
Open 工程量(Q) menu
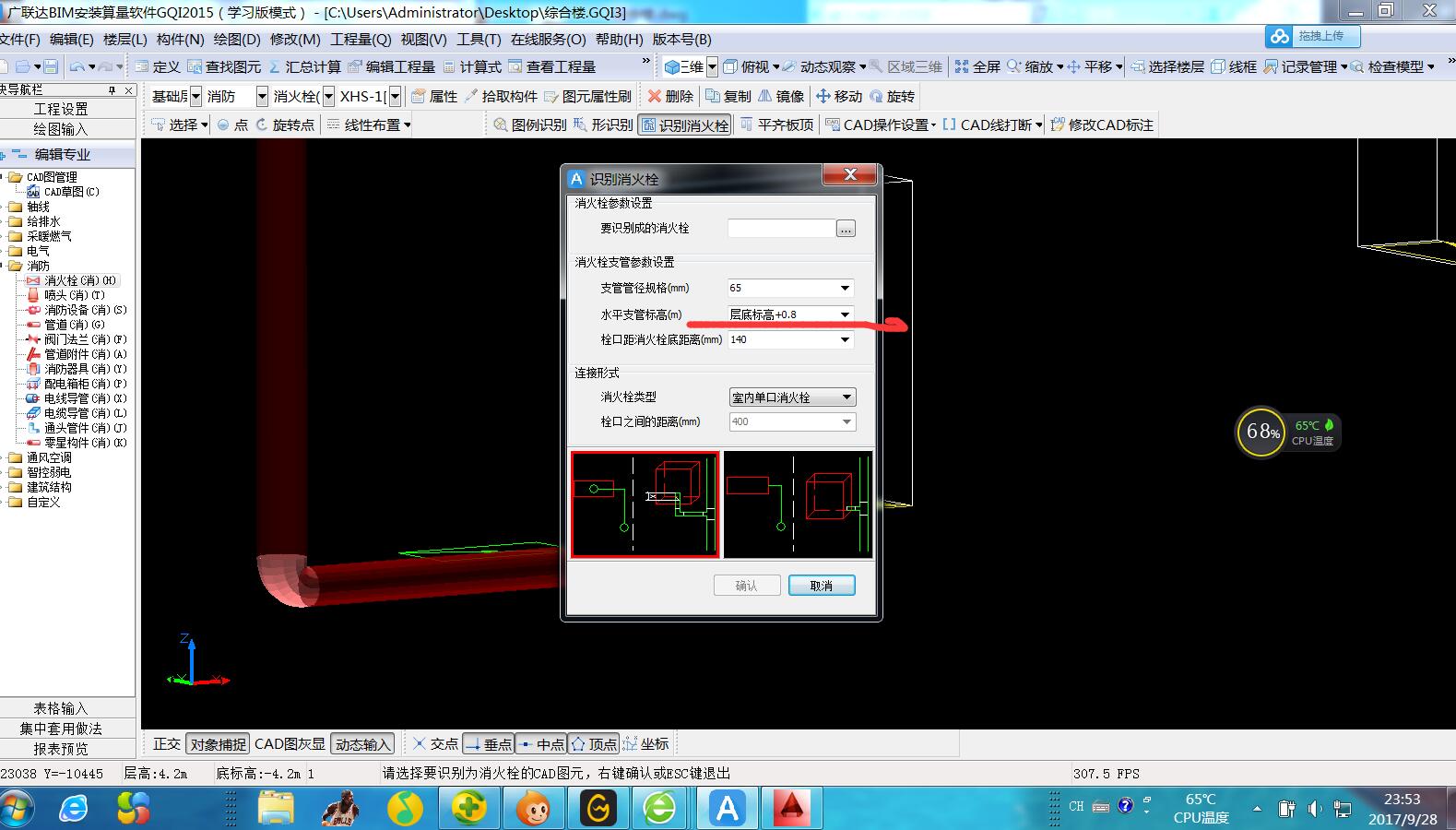tap(361, 39)
